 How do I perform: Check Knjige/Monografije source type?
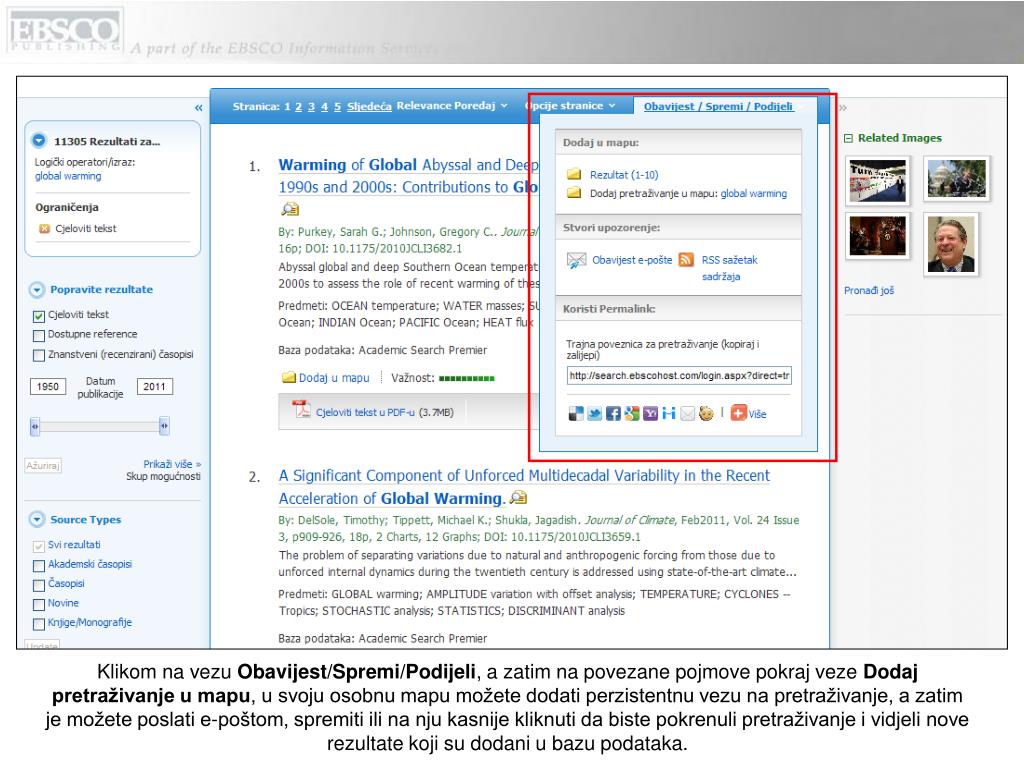[x=39, y=624]
